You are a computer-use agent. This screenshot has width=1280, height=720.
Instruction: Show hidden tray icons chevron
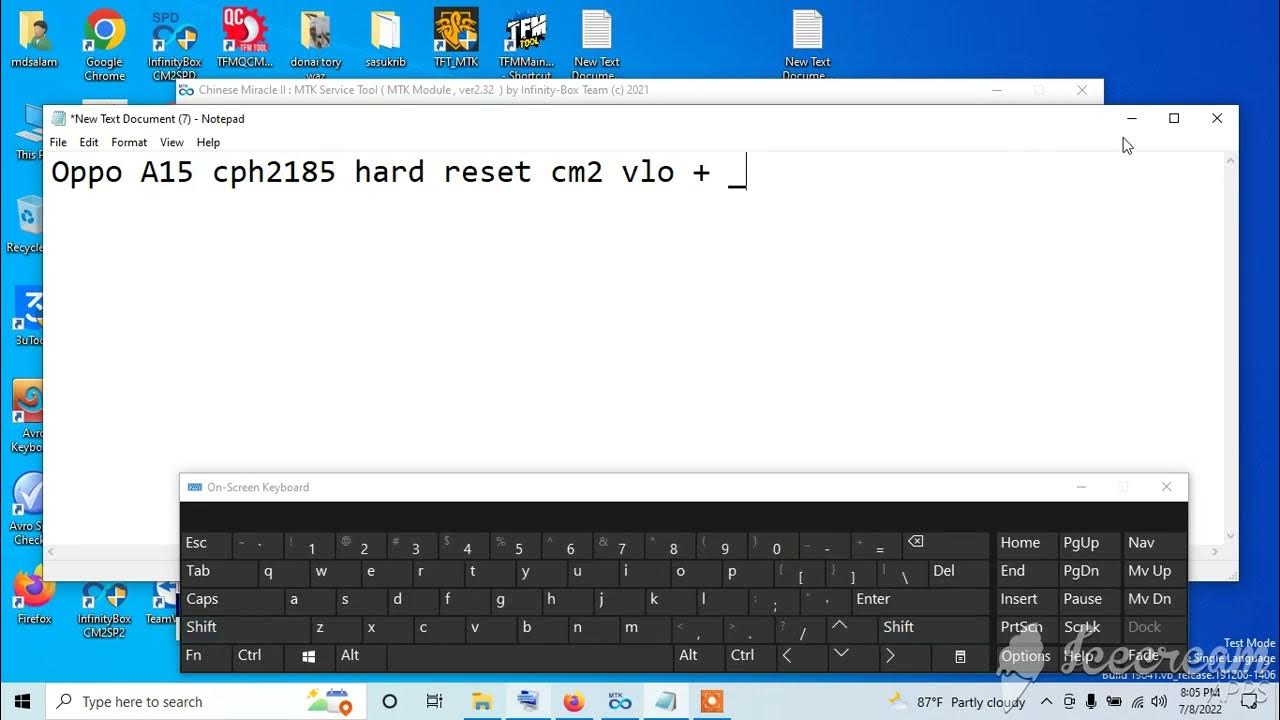[1047, 702]
